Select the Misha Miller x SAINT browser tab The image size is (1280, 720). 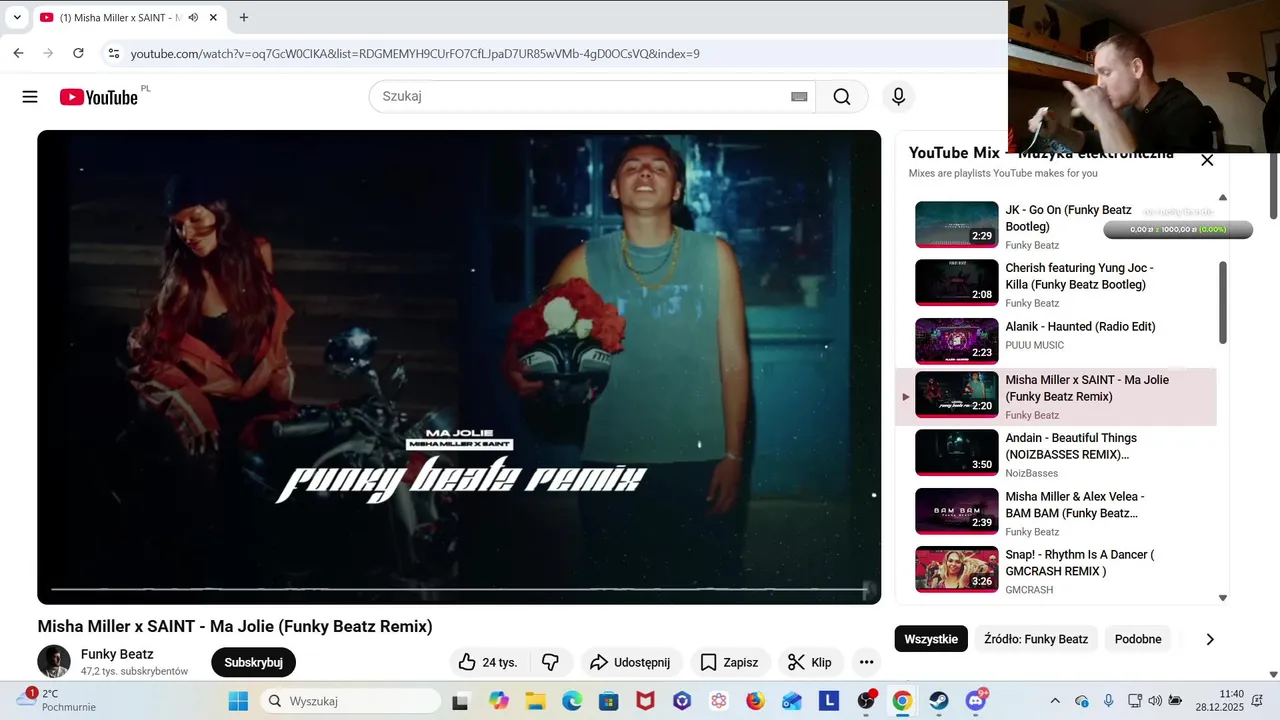click(x=128, y=17)
